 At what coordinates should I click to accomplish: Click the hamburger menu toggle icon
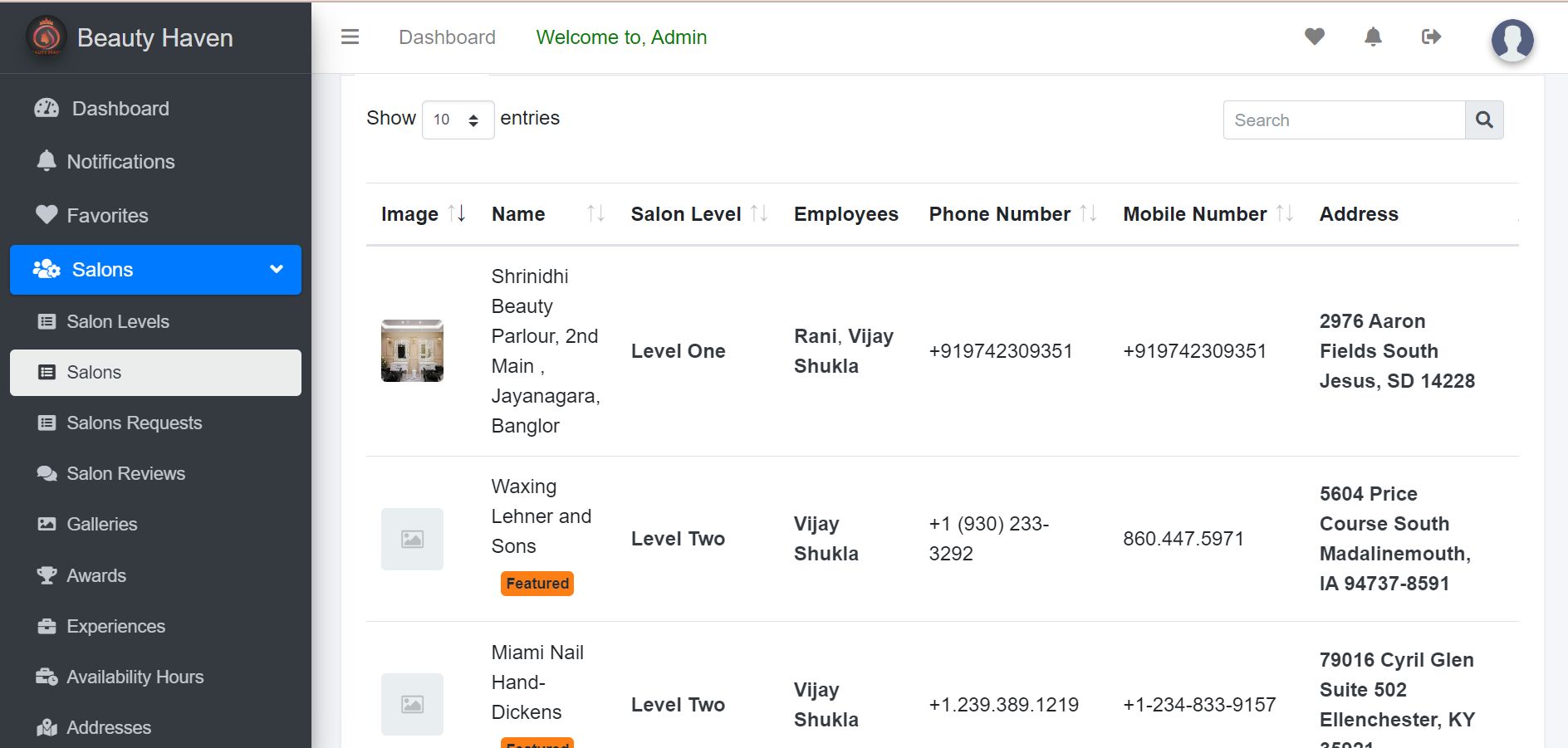coord(350,37)
